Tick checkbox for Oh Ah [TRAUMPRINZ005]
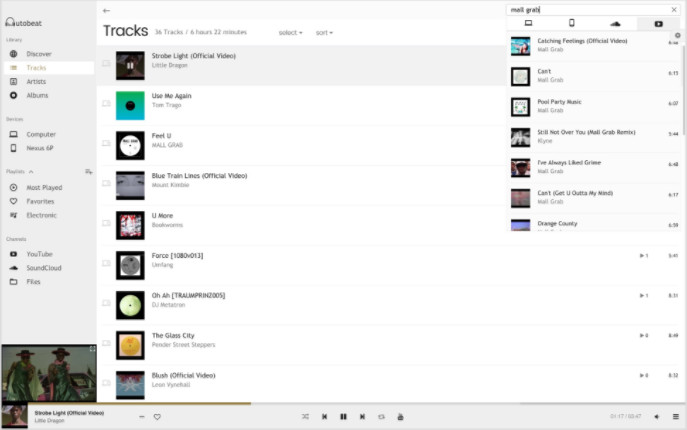This screenshot has width=687, height=430. [106, 303]
